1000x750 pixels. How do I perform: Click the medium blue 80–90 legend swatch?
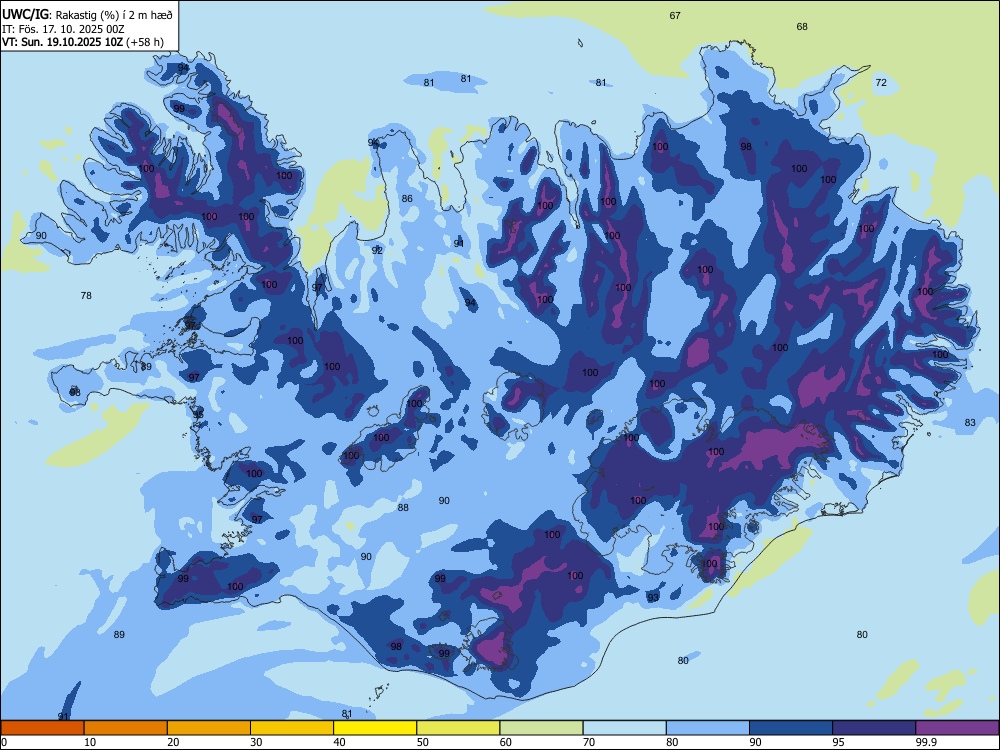coord(708,728)
